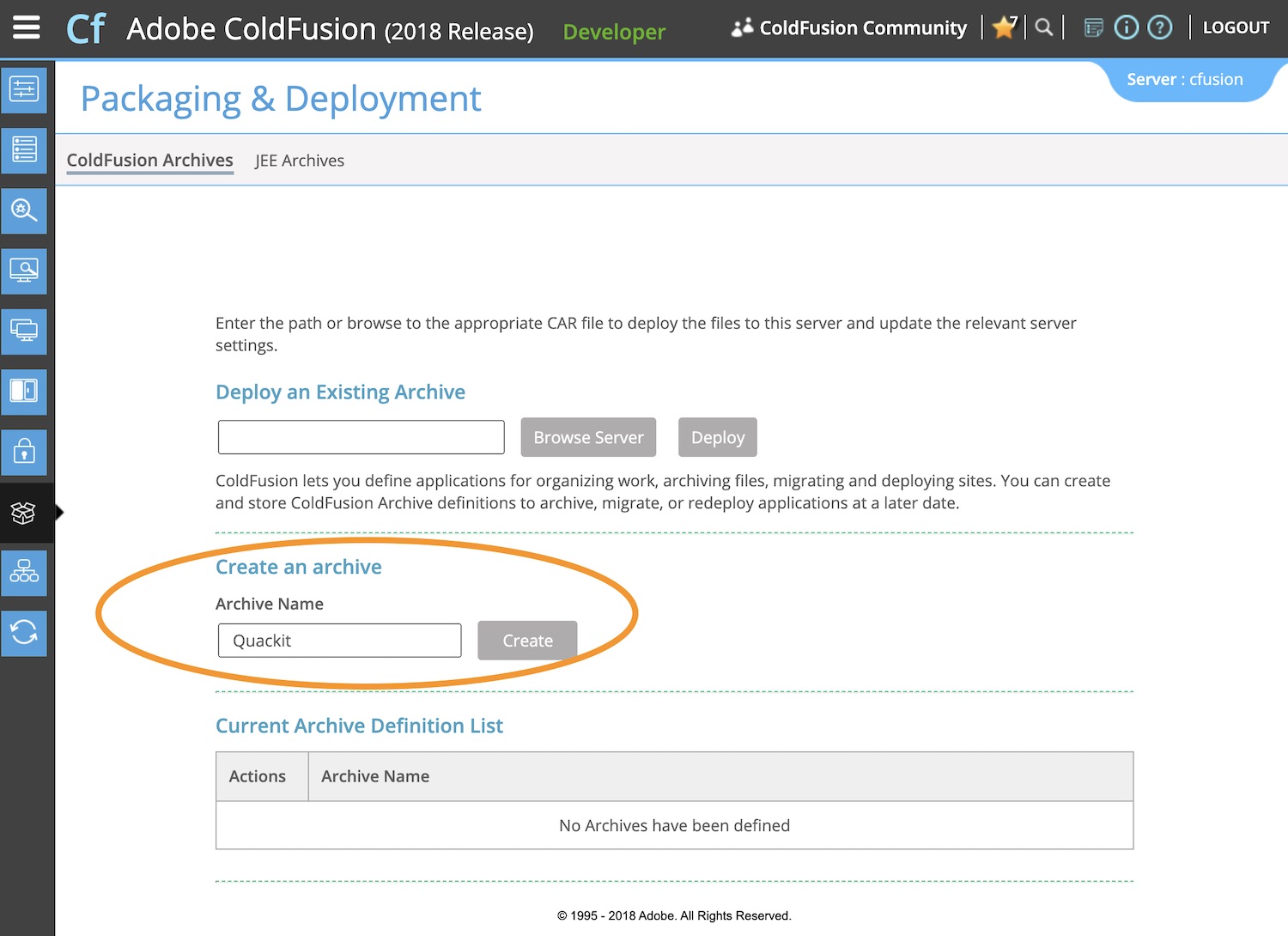Open the Data & Services list icon

point(24,150)
